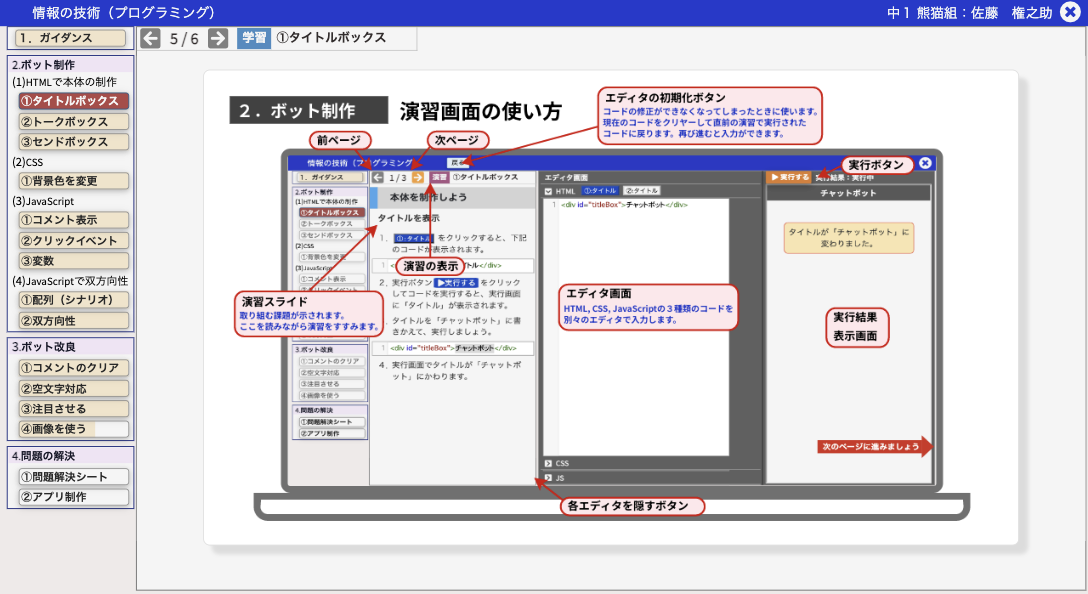
Task: Click the 学習 mode badge
Action: click(x=253, y=38)
